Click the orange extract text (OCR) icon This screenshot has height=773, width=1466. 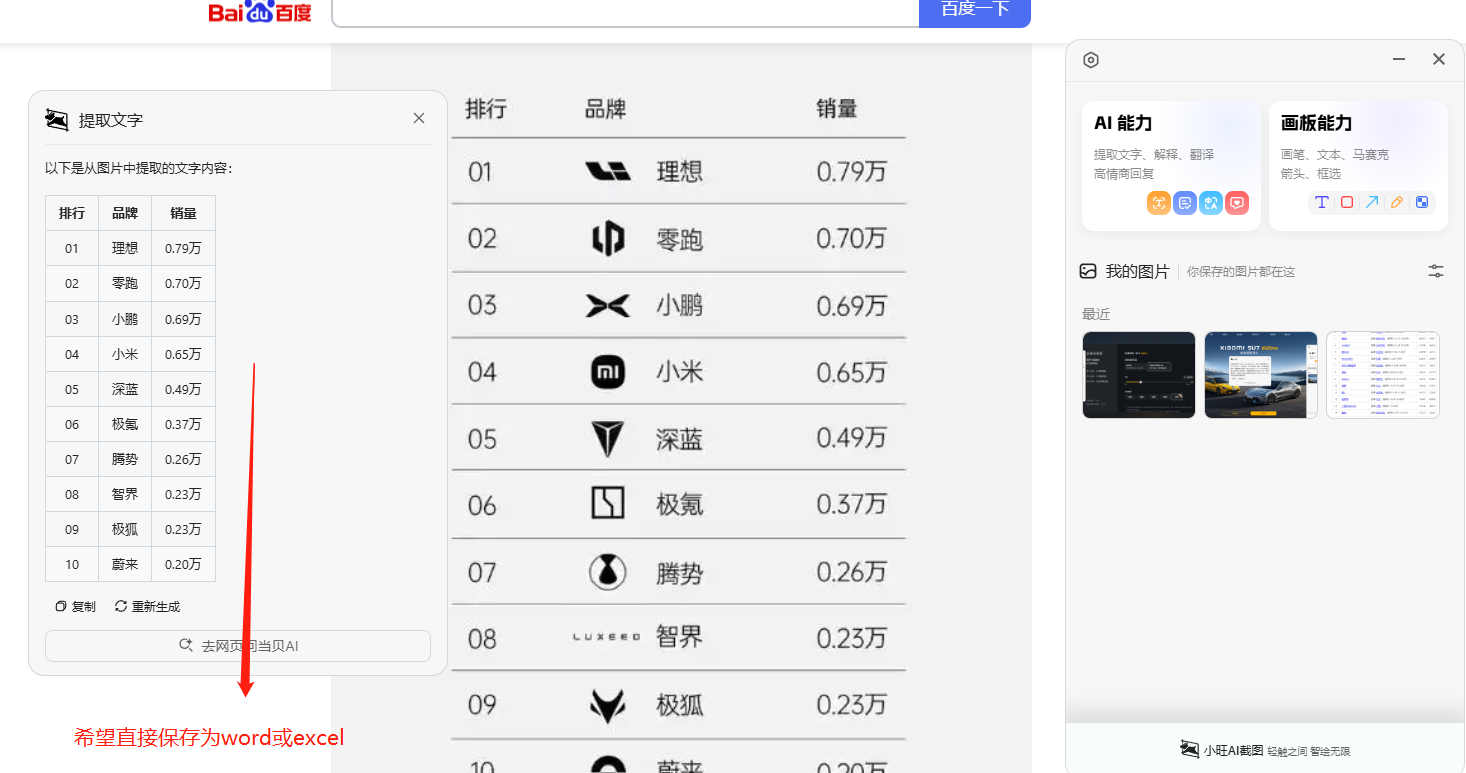pyautogui.click(x=1159, y=203)
